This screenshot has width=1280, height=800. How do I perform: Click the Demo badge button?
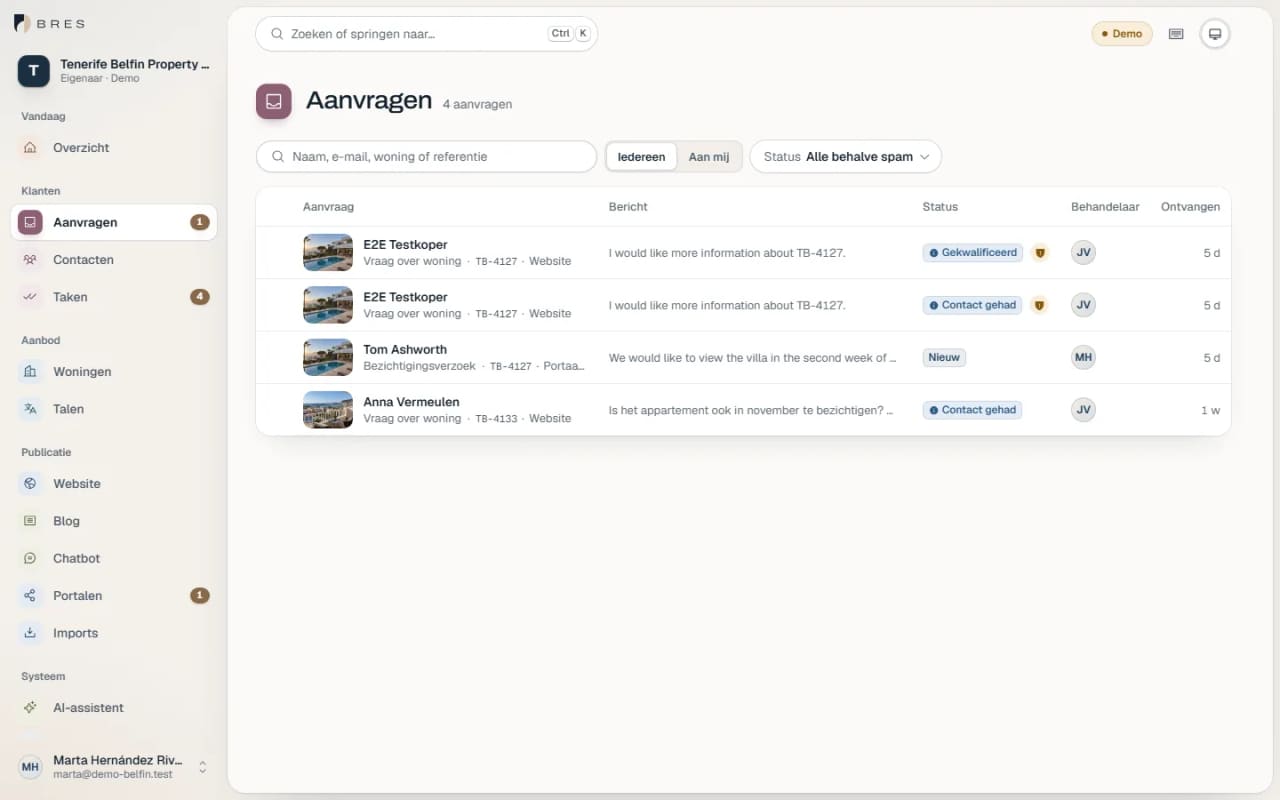(x=1122, y=34)
